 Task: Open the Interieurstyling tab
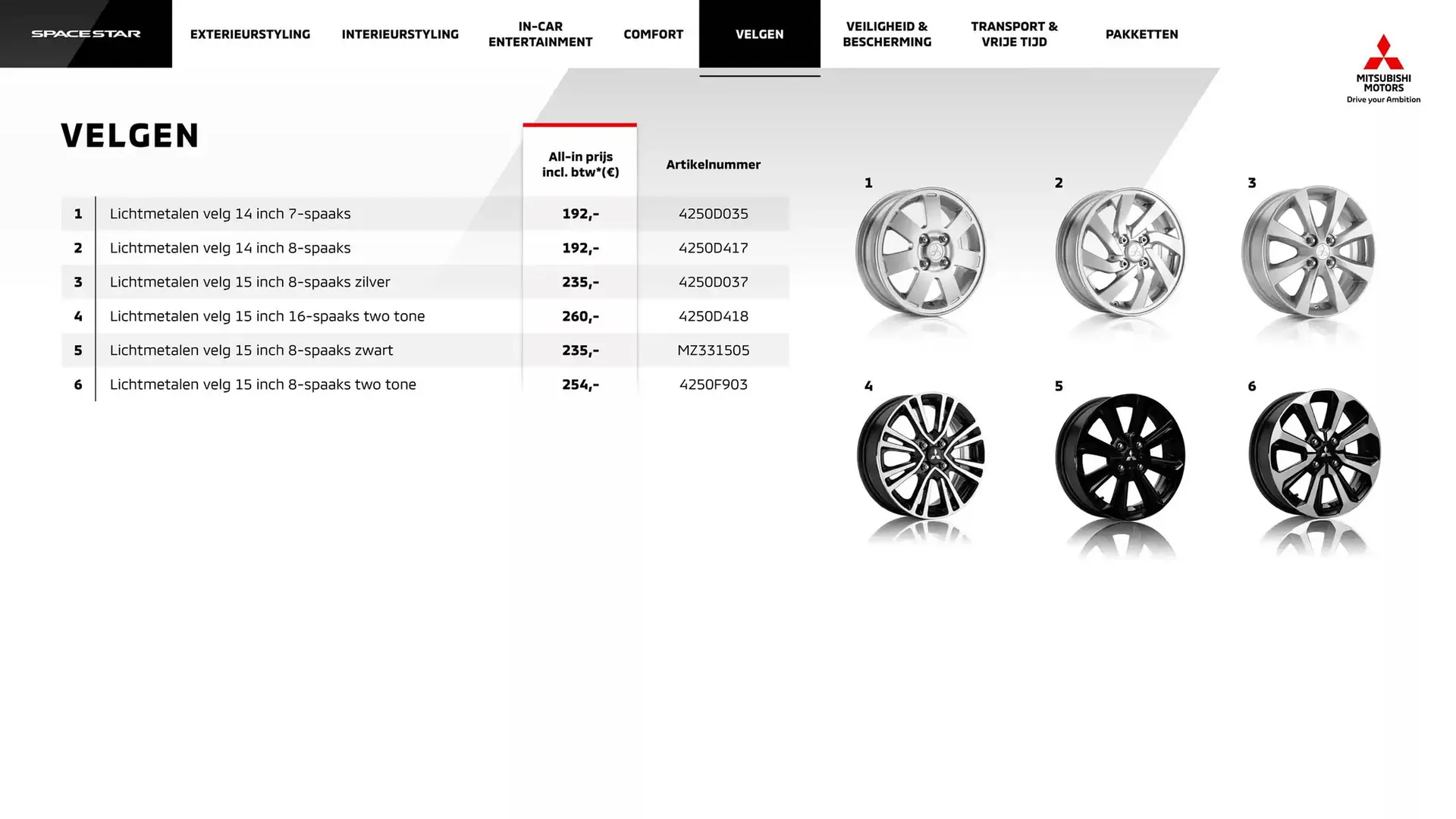pos(400,34)
